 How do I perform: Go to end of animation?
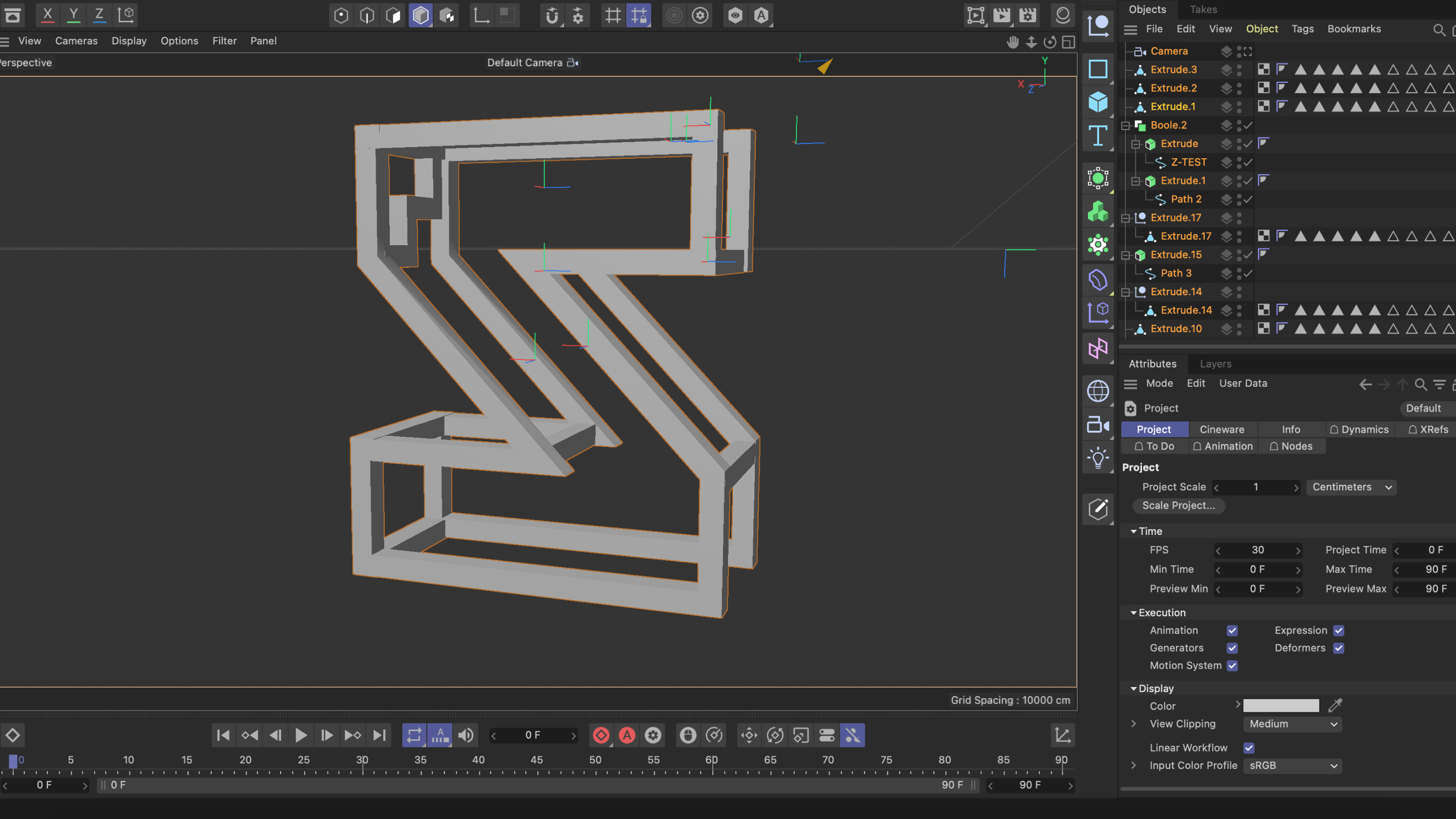[379, 736]
